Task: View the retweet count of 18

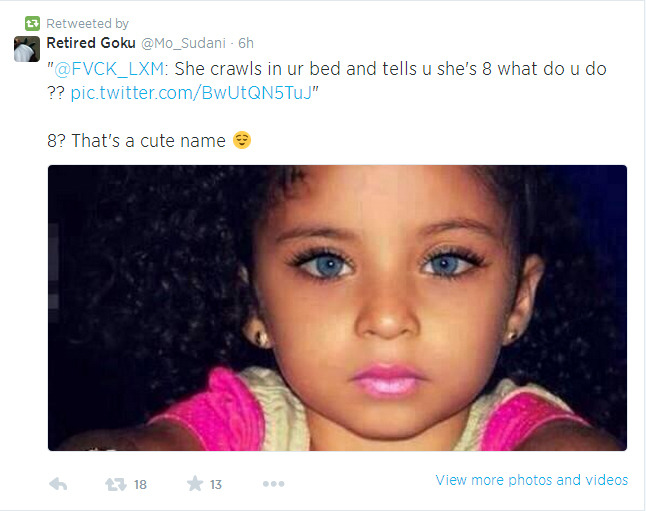Action: [140, 485]
